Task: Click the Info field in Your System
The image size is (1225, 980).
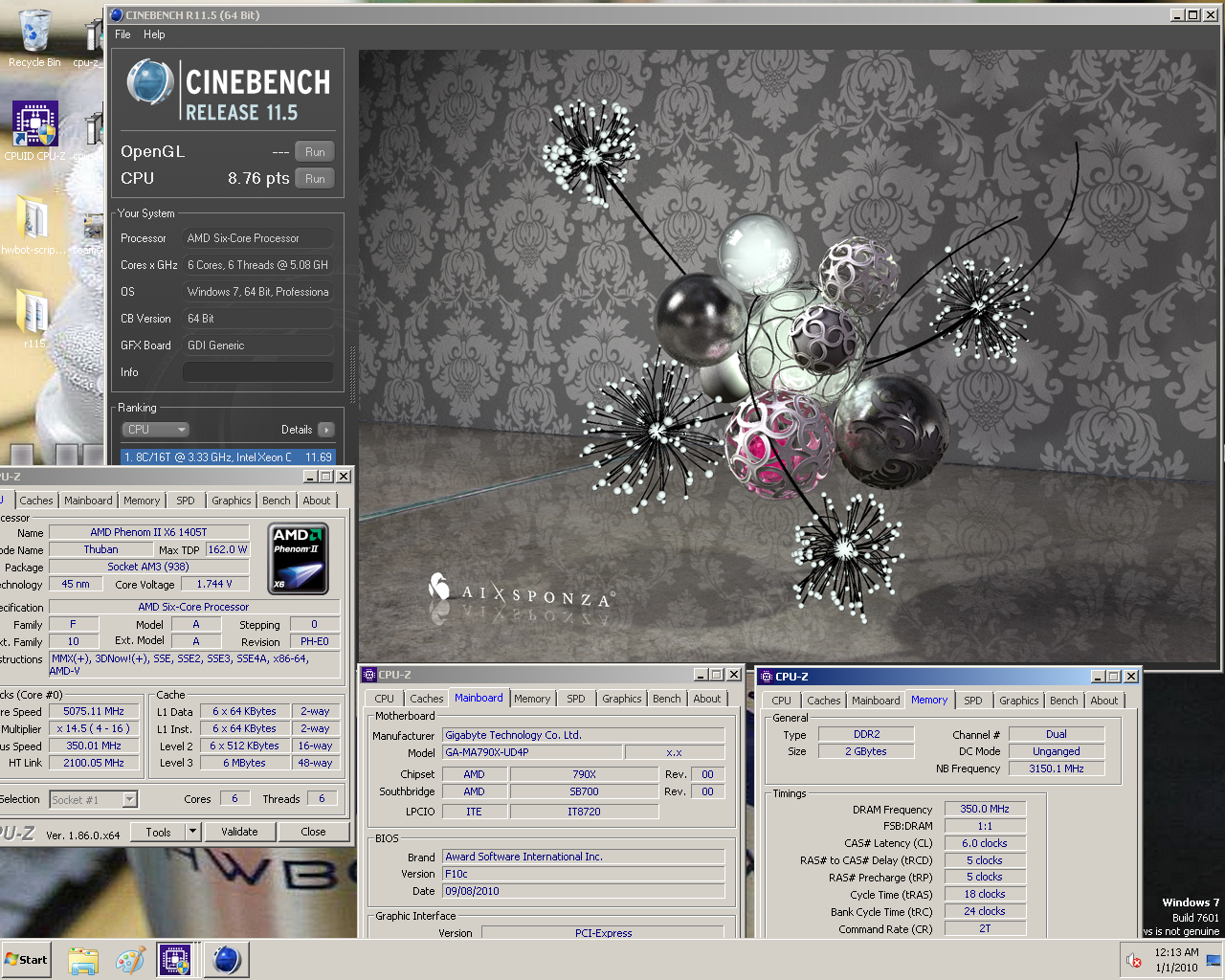Action: (258, 372)
